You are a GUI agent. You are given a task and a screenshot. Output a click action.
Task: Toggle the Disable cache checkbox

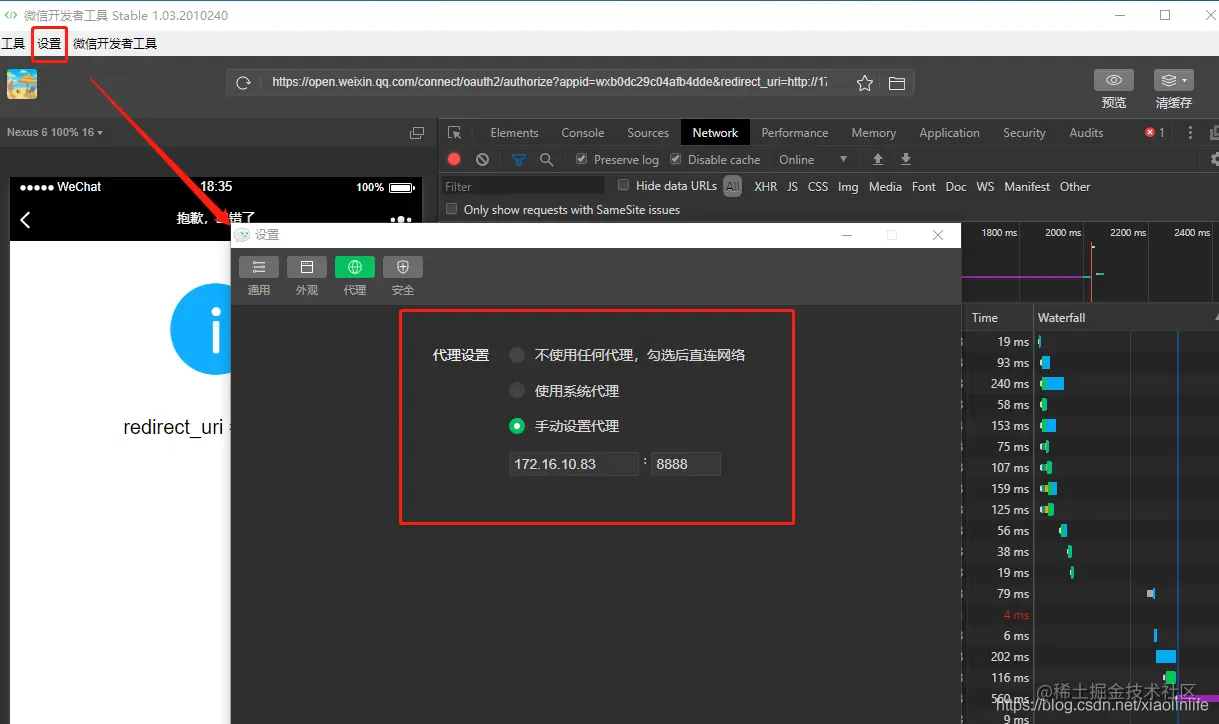pyautogui.click(x=675, y=159)
